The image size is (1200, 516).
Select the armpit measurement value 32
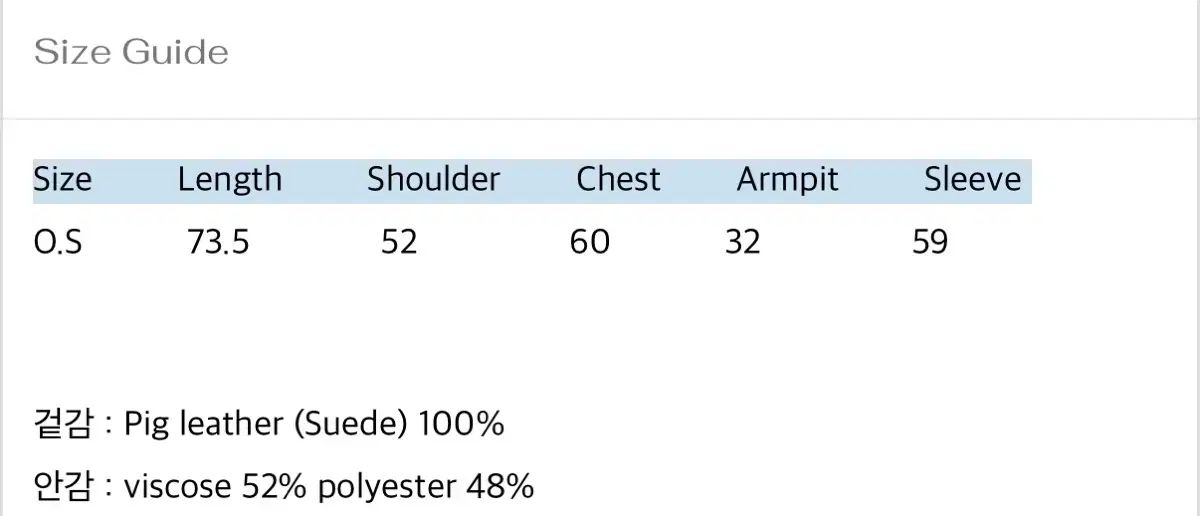coord(742,242)
